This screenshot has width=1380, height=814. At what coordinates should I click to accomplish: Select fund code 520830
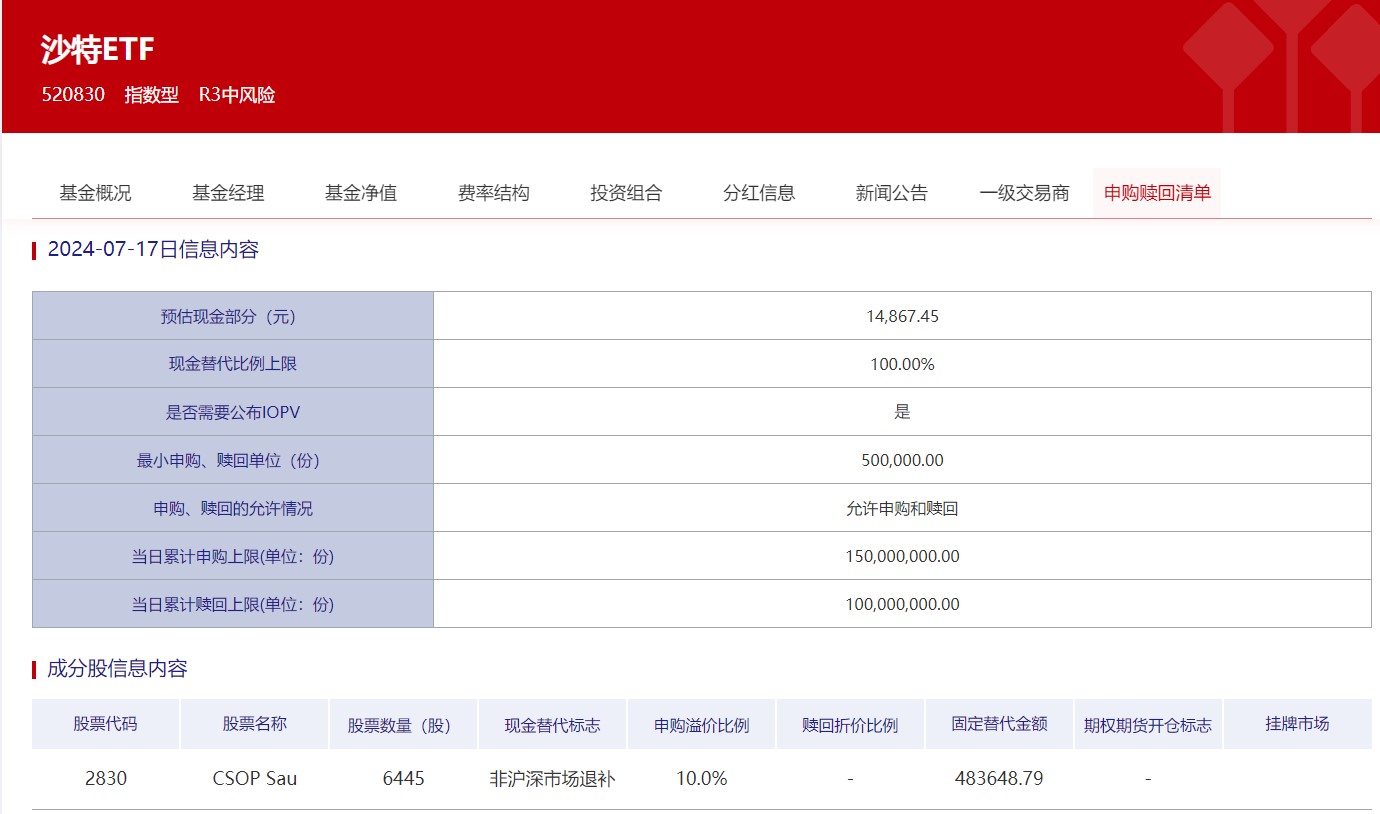click(73, 95)
